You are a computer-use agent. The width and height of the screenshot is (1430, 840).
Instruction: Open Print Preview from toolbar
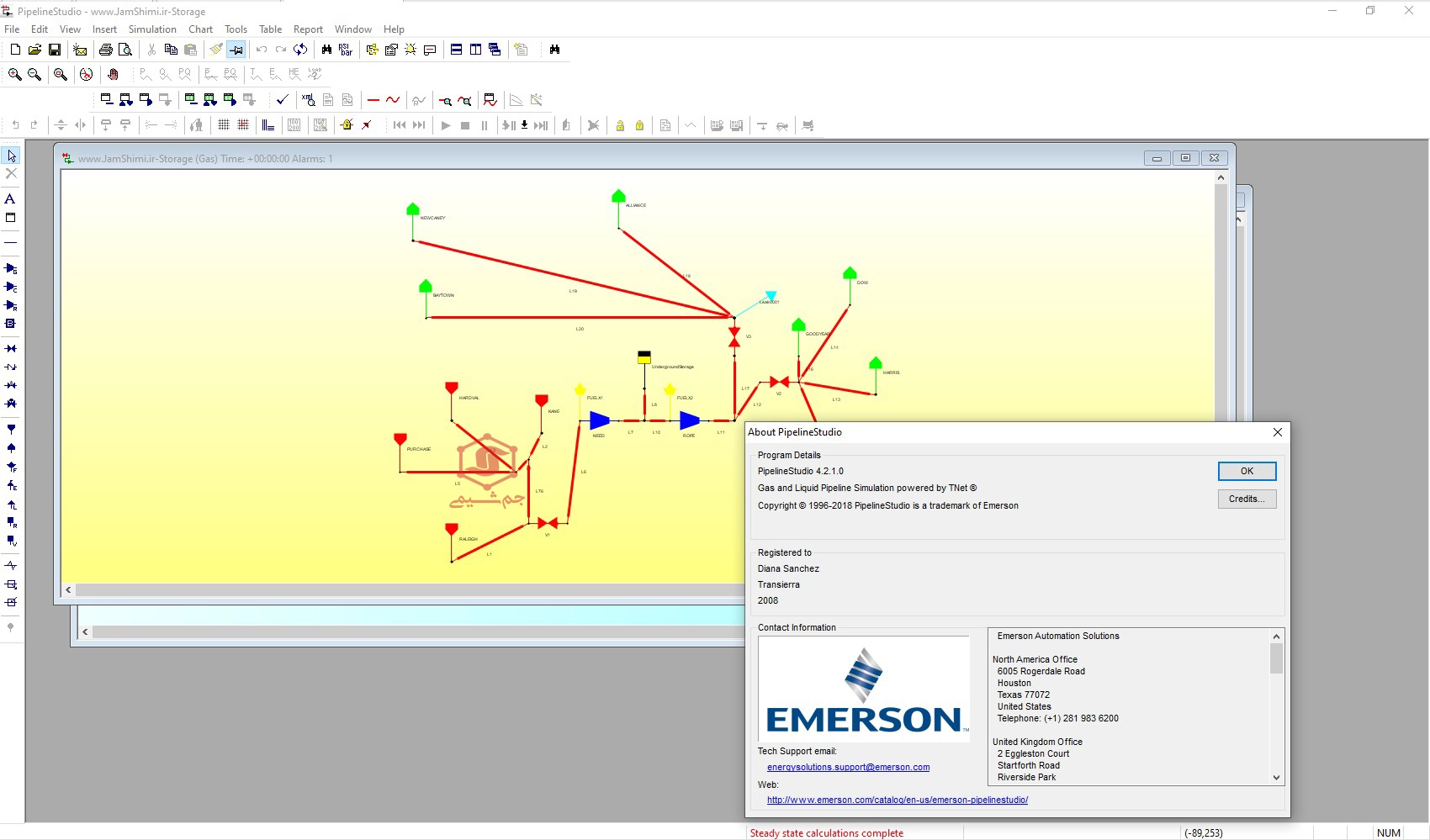(125, 50)
